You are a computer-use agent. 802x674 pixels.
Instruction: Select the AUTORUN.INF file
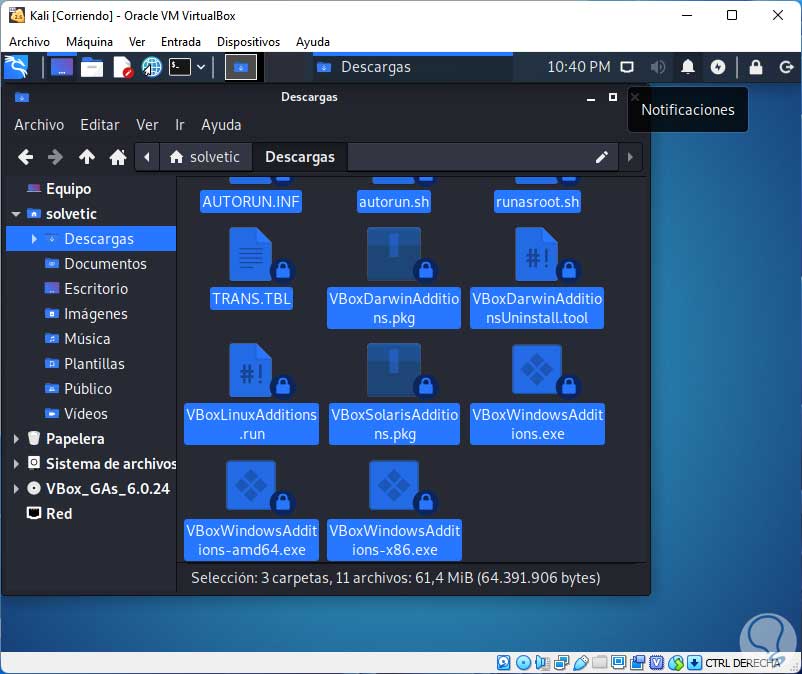(x=251, y=201)
